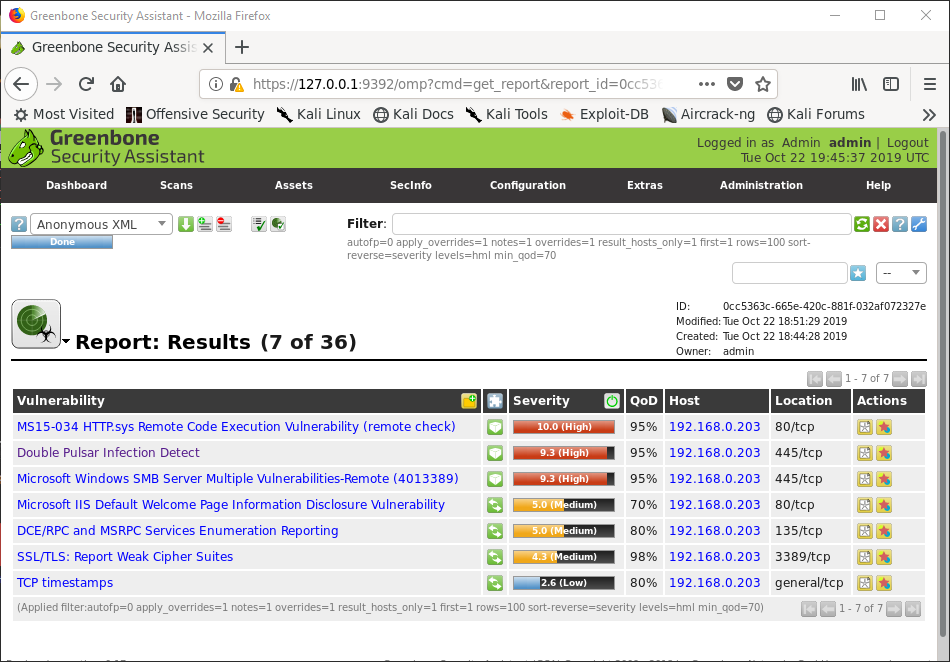Screen dimensions: 950x662
Task: Click the radar report icon beside the Report title
Action: click(x=36, y=324)
